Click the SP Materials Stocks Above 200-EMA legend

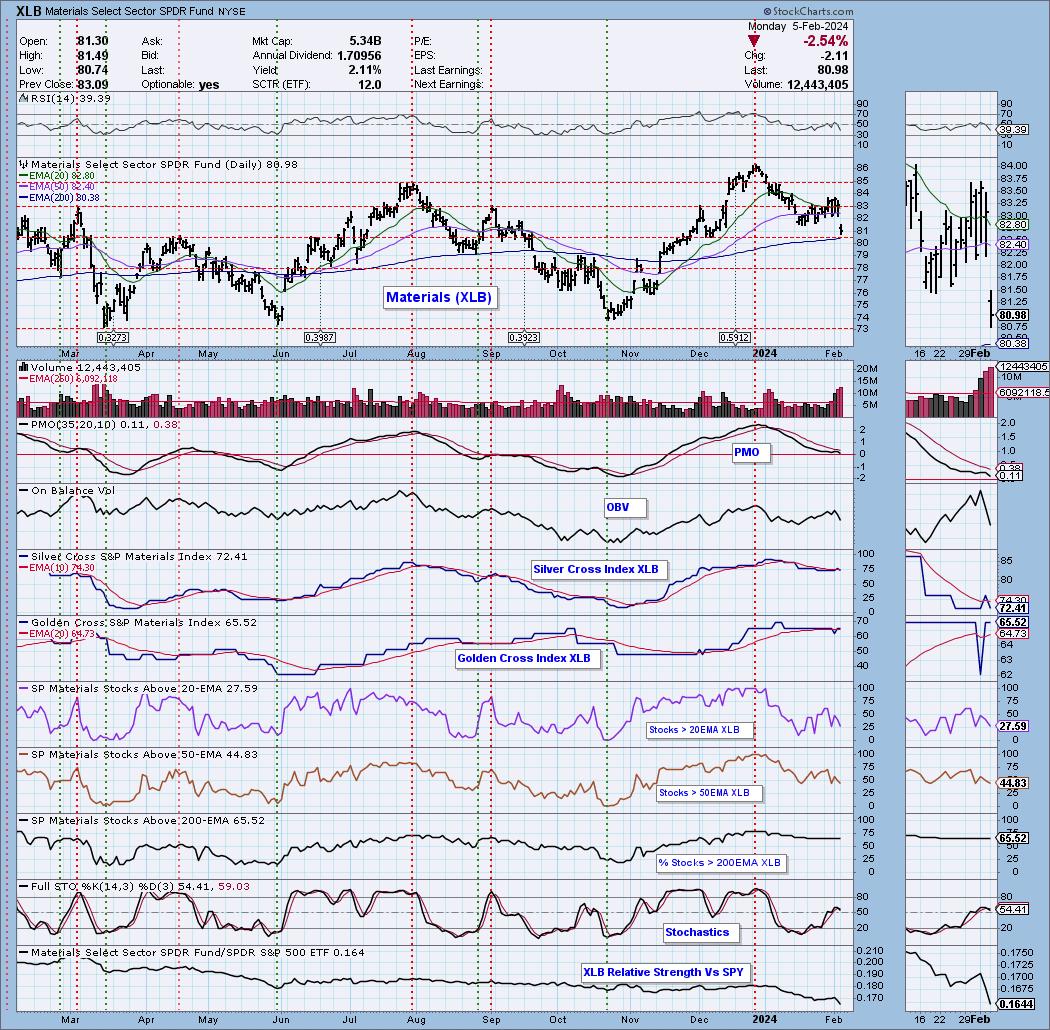tap(142, 820)
